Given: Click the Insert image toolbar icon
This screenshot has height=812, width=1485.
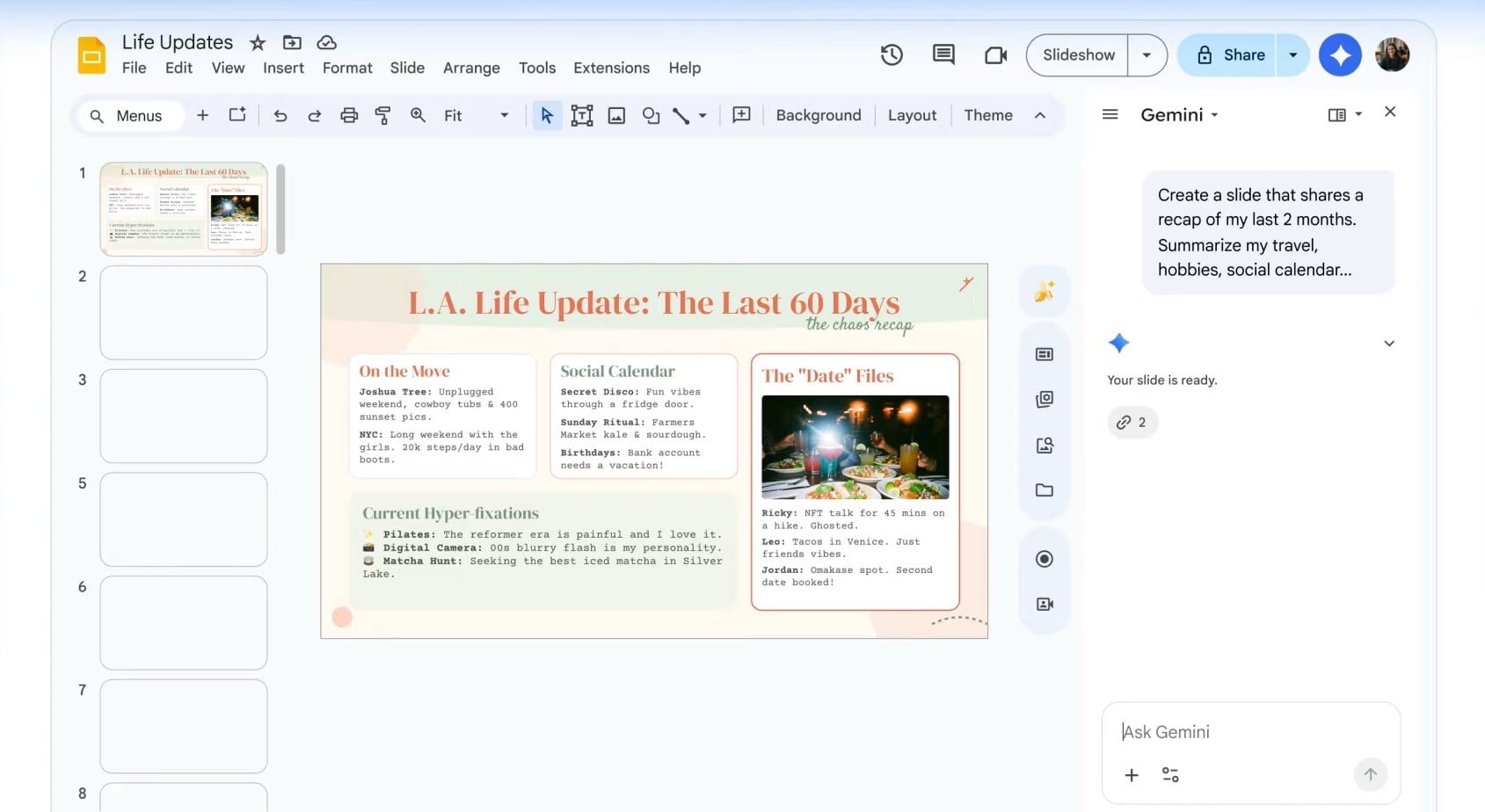Looking at the screenshot, I should tap(616, 115).
